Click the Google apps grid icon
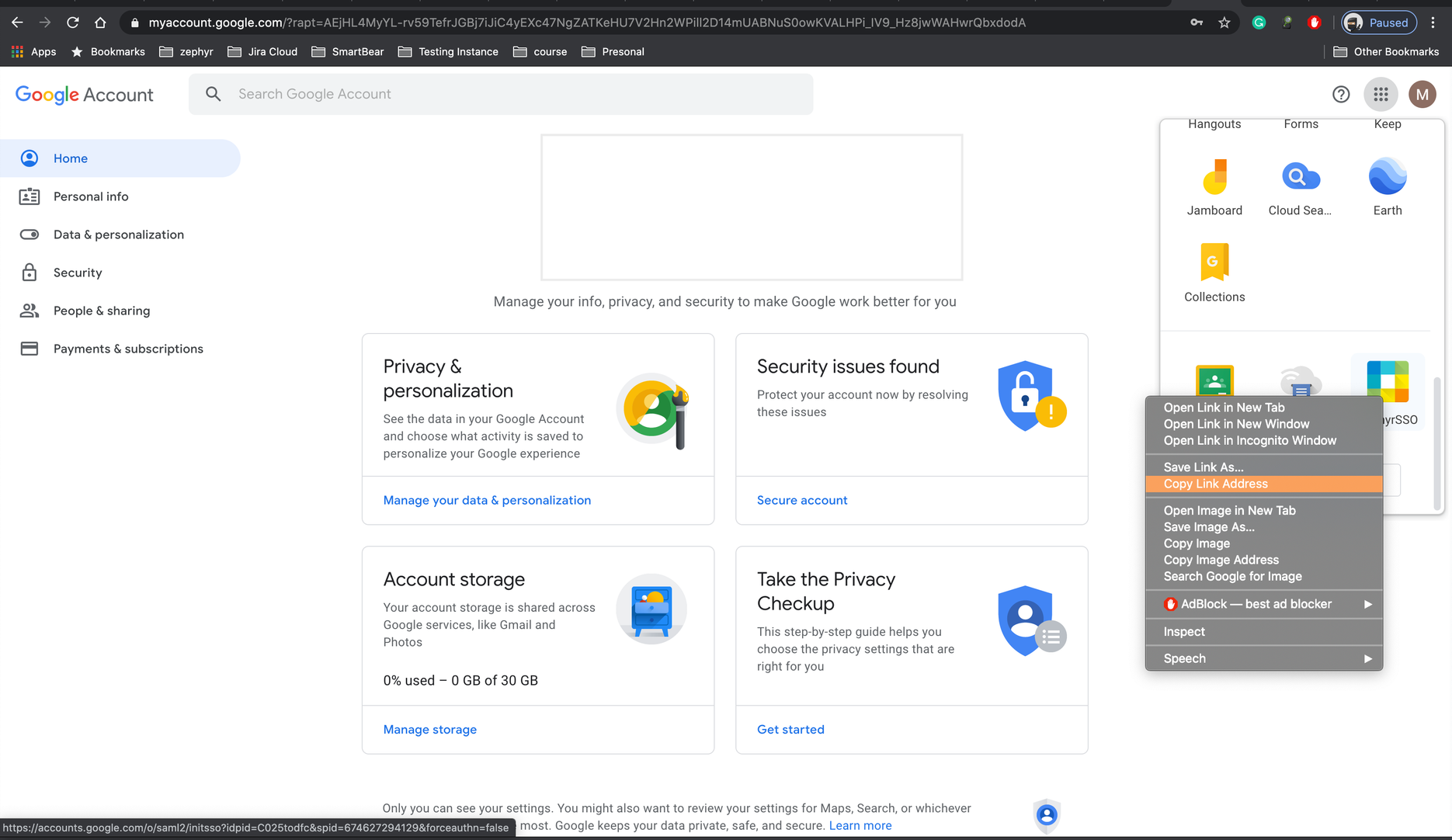The height and width of the screenshot is (840, 1452). click(1381, 94)
